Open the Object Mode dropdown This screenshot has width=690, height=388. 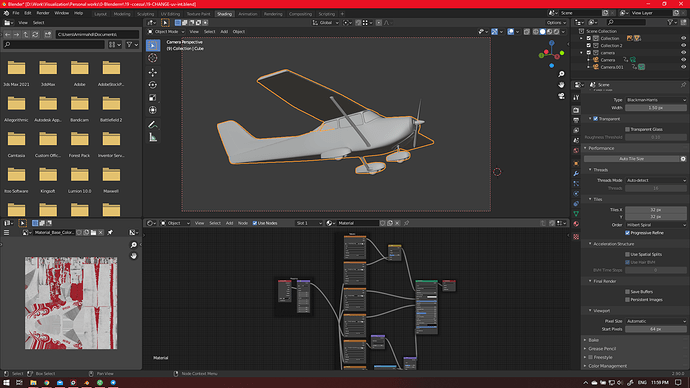pyautogui.click(x=166, y=32)
